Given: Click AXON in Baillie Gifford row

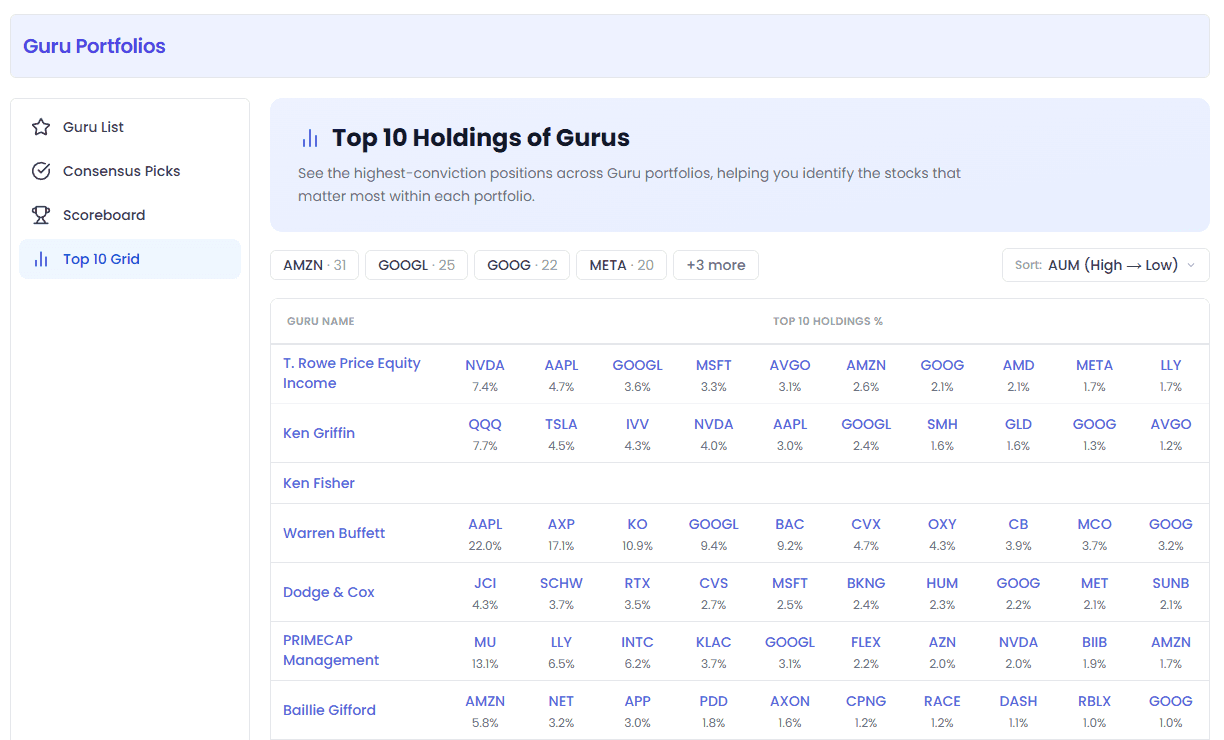Looking at the screenshot, I should [790, 701].
